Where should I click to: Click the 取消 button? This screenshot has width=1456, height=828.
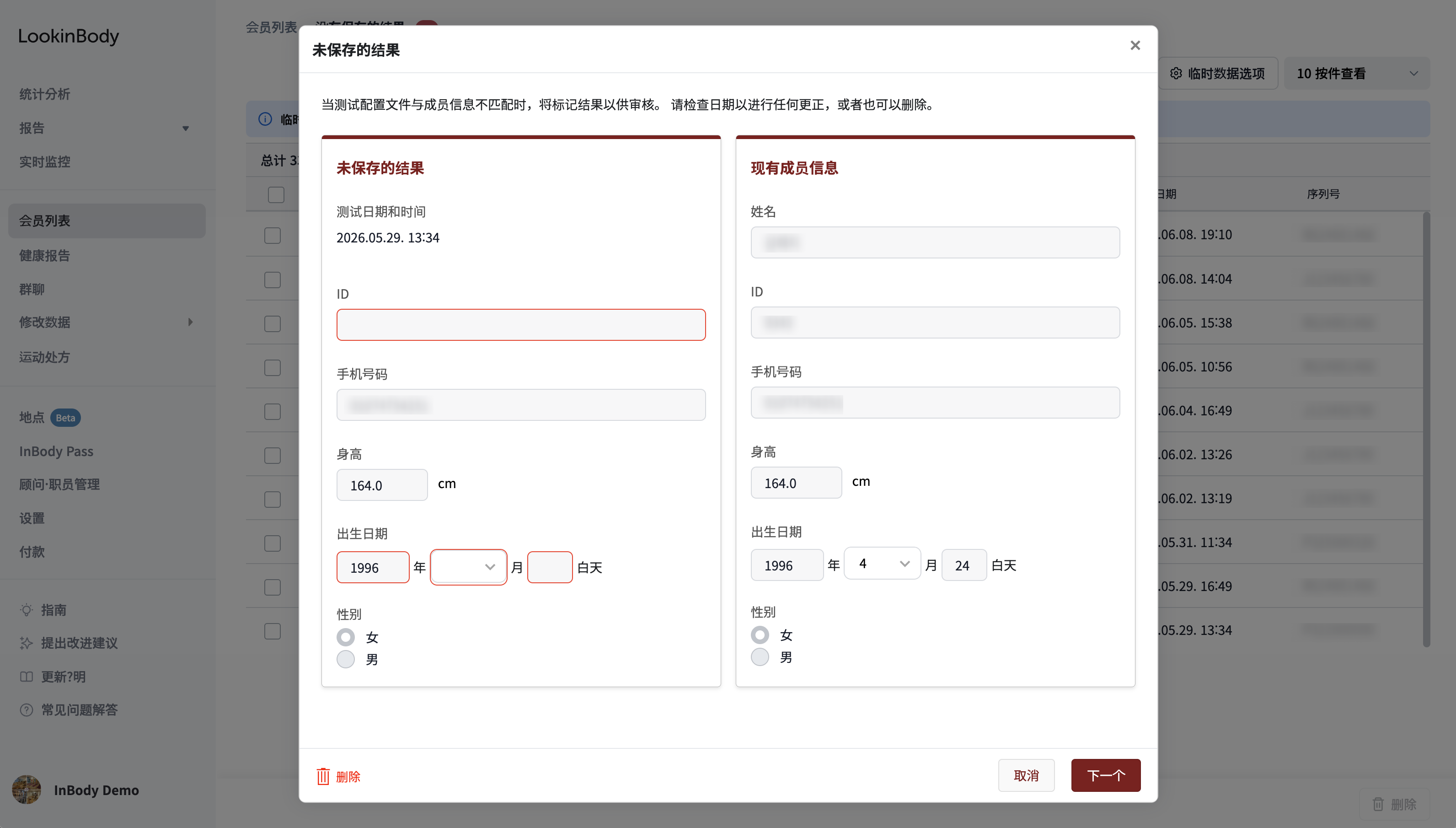point(1026,775)
